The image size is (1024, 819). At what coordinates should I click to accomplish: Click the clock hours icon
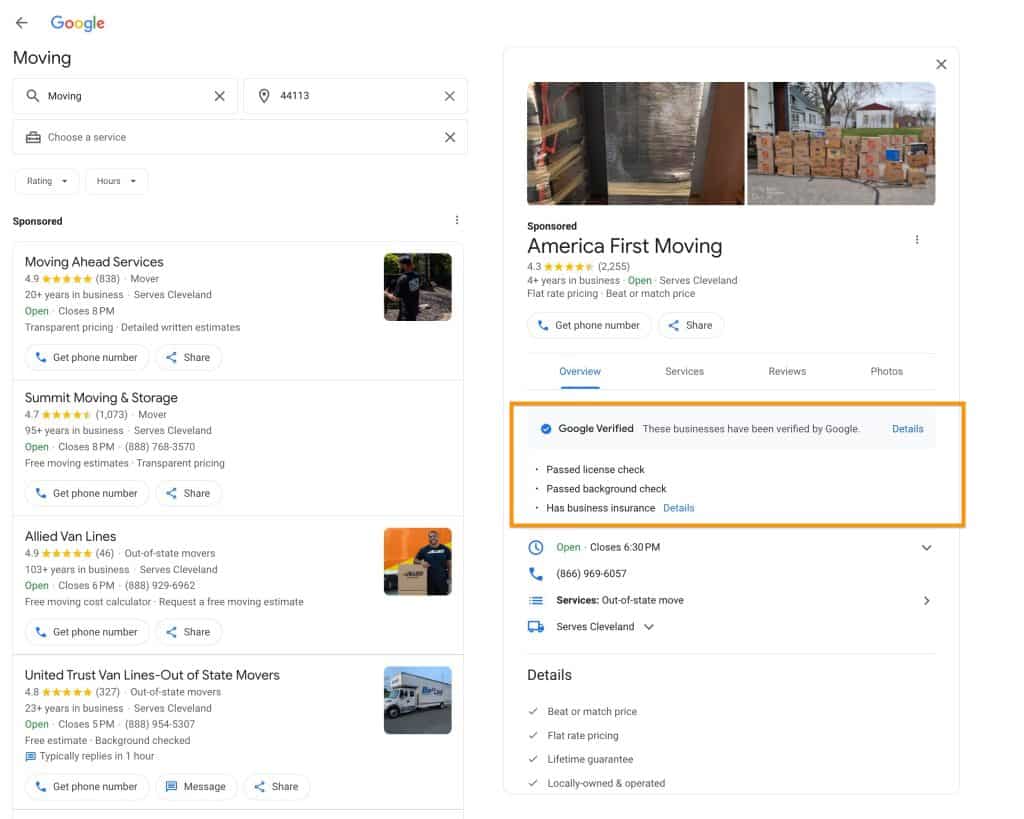tap(536, 547)
